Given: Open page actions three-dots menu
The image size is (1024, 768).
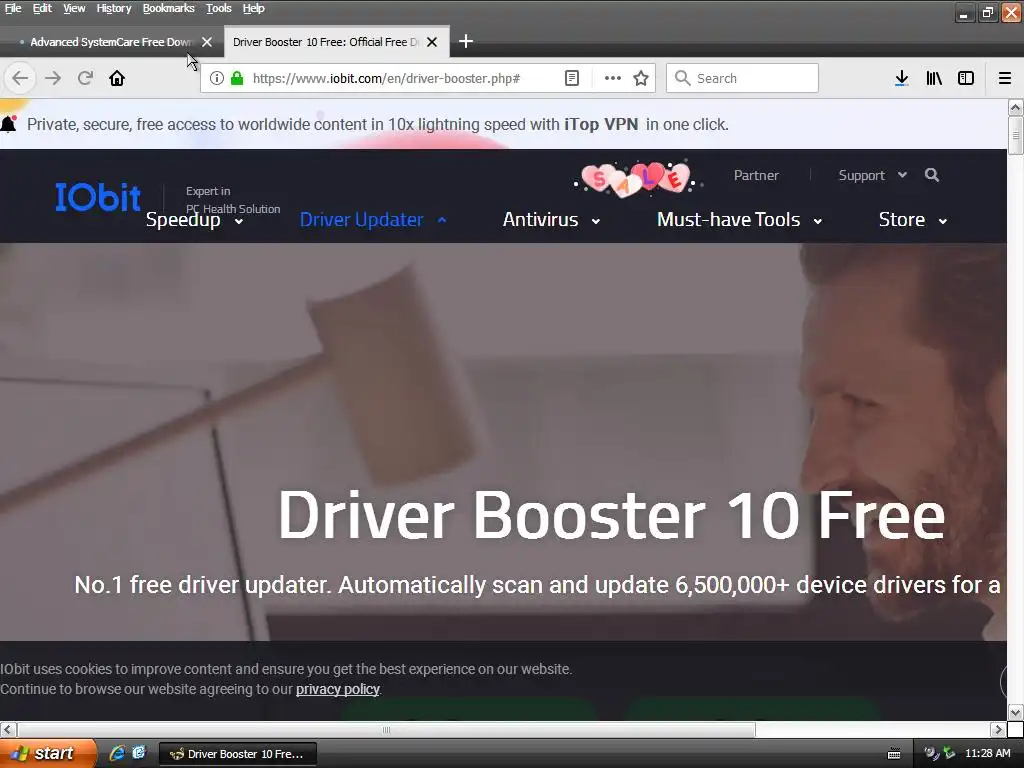Looking at the screenshot, I should click(613, 78).
